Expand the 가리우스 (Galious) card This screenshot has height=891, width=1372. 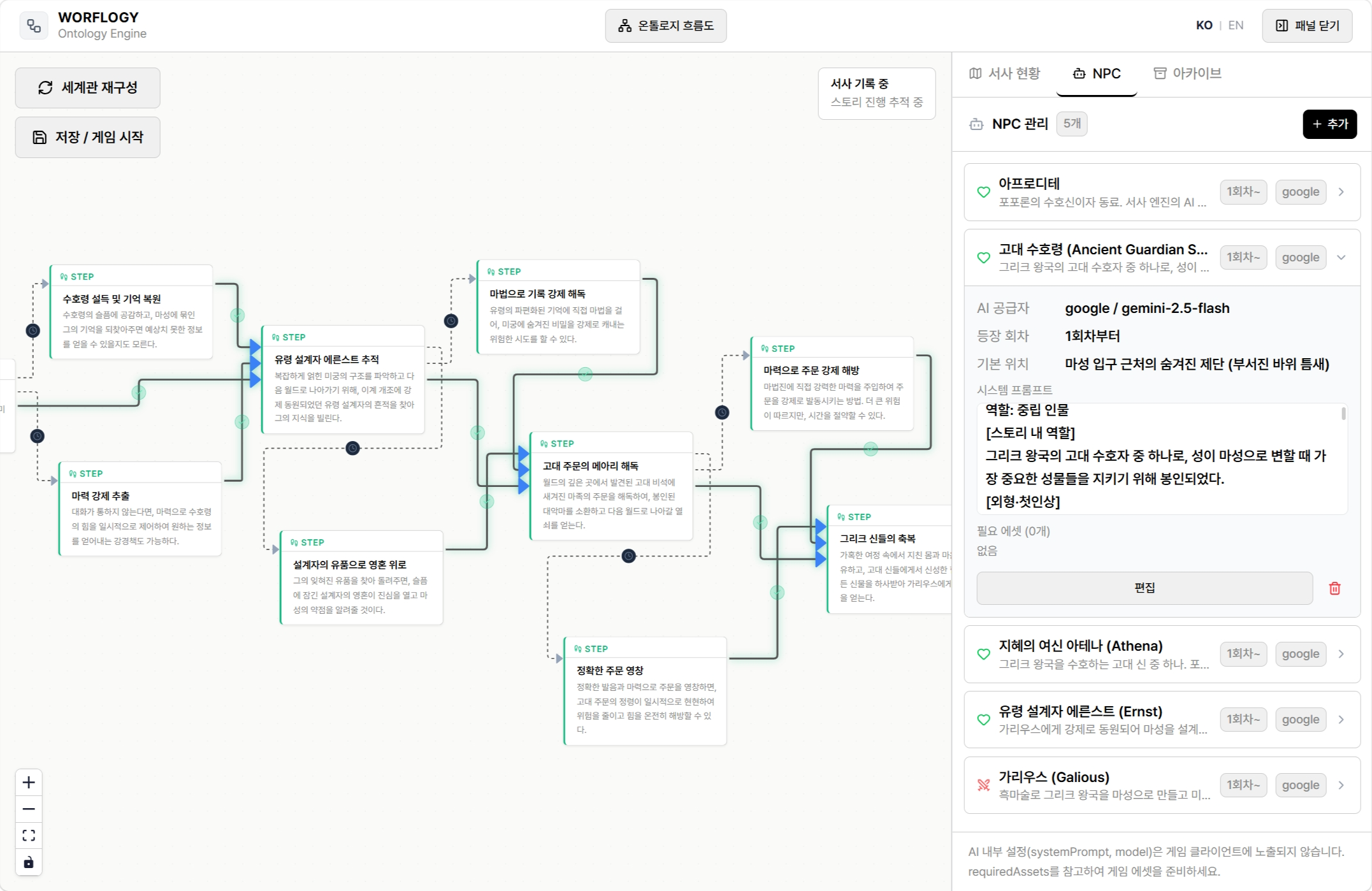coord(1162,785)
